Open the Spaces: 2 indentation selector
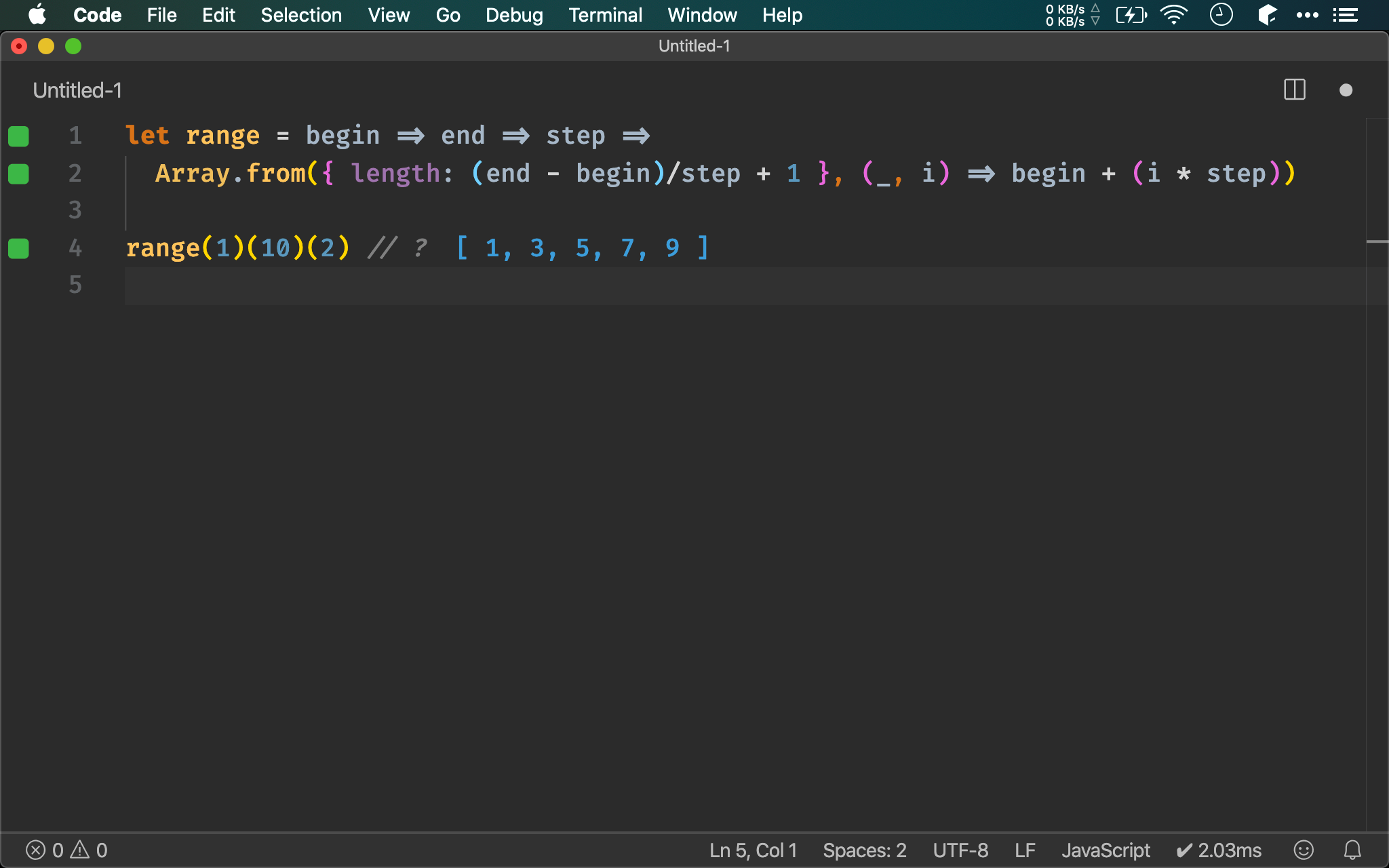Screen dimensions: 1389x868 click(x=864, y=850)
